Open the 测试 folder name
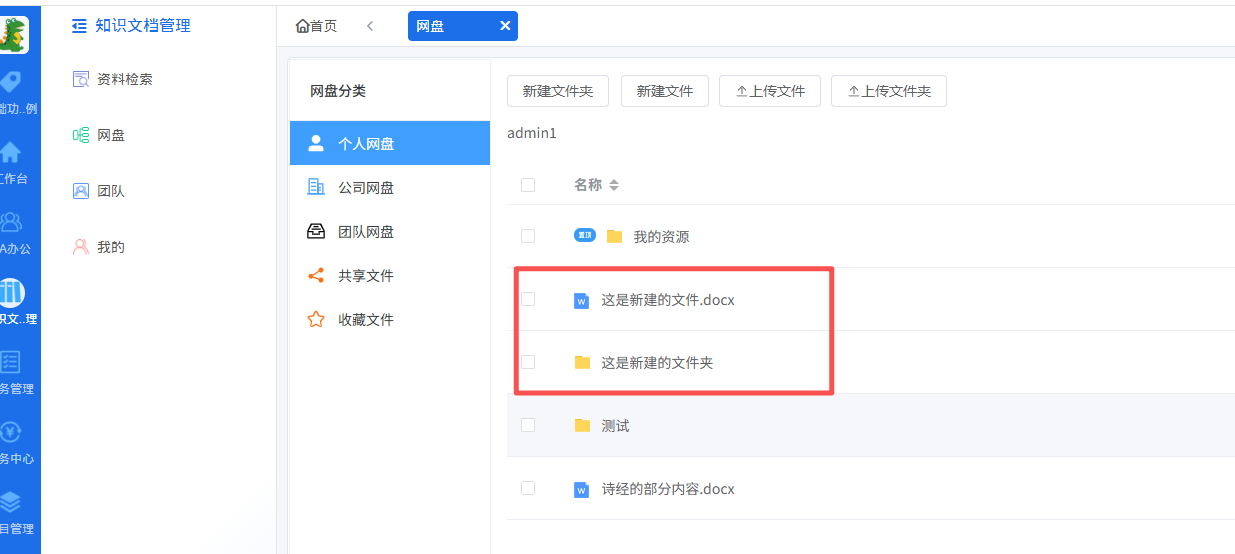 (x=615, y=426)
